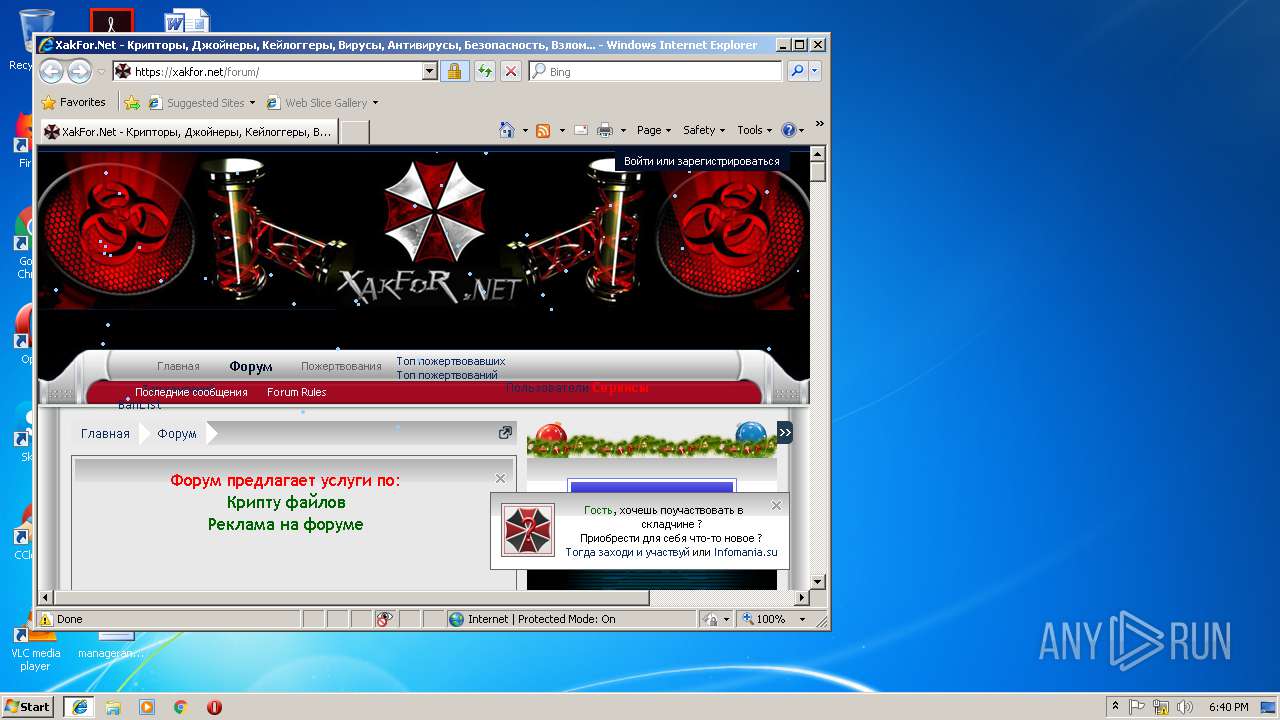Screen dimensions: 1280x720
Task: Open a new blank tab
Action: (x=355, y=132)
